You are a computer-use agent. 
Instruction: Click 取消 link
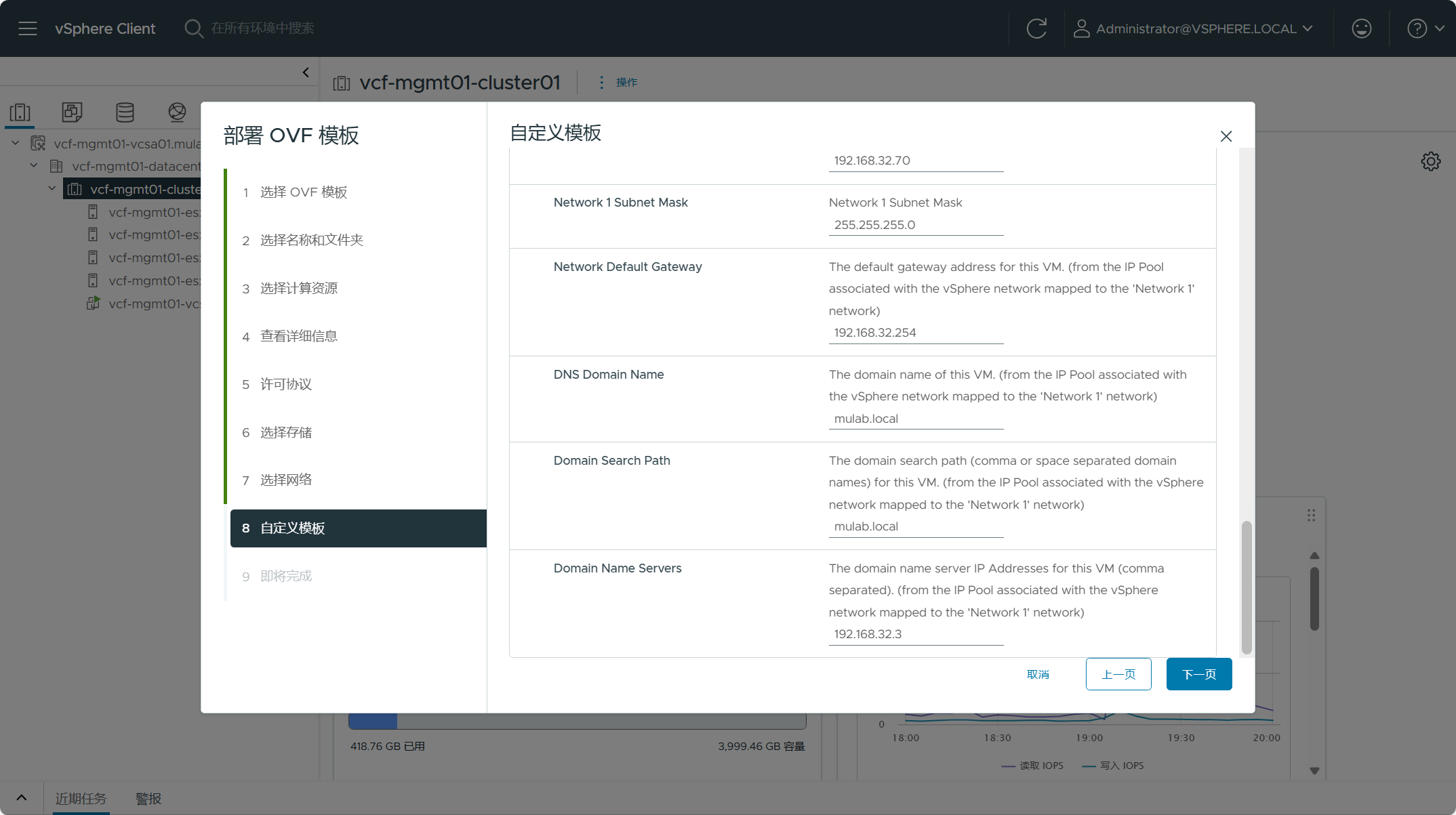coord(1038,674)
